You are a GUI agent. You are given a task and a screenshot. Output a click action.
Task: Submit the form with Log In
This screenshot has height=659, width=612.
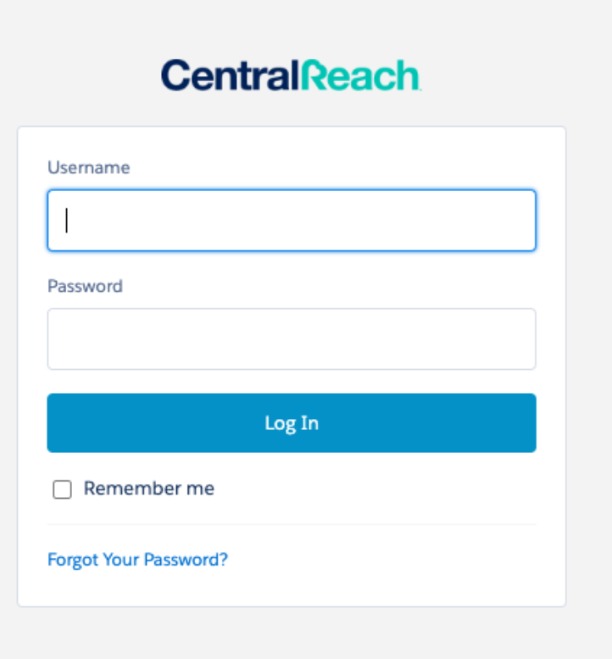pos(291,423)
